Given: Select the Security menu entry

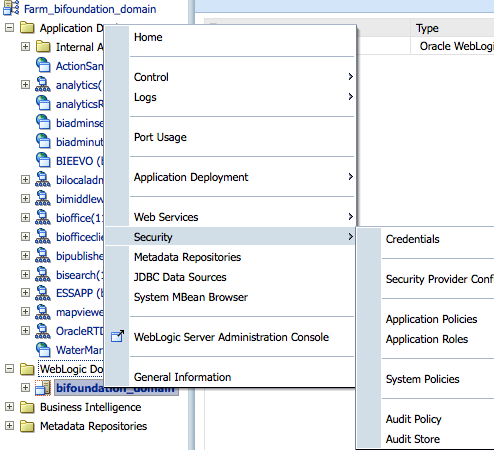Looking at the screenshot, I should click(230, 237).
